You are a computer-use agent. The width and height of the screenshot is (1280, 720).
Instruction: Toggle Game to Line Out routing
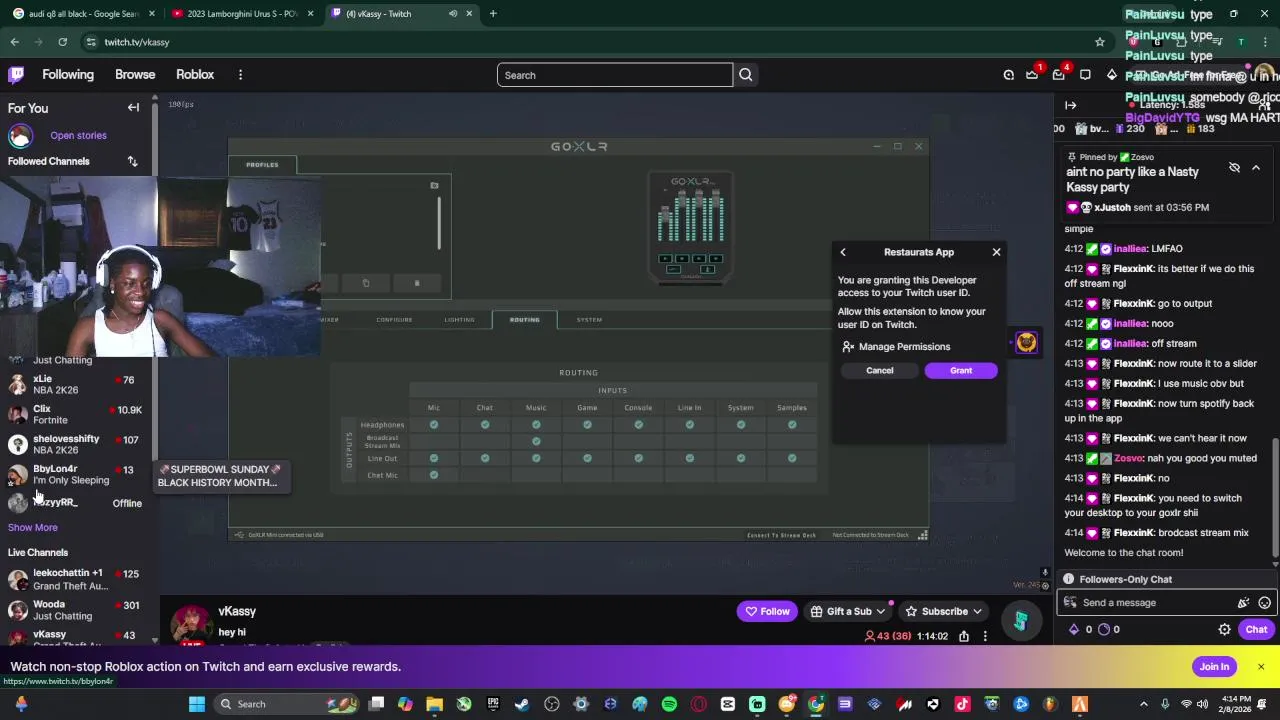click(587, 458)
